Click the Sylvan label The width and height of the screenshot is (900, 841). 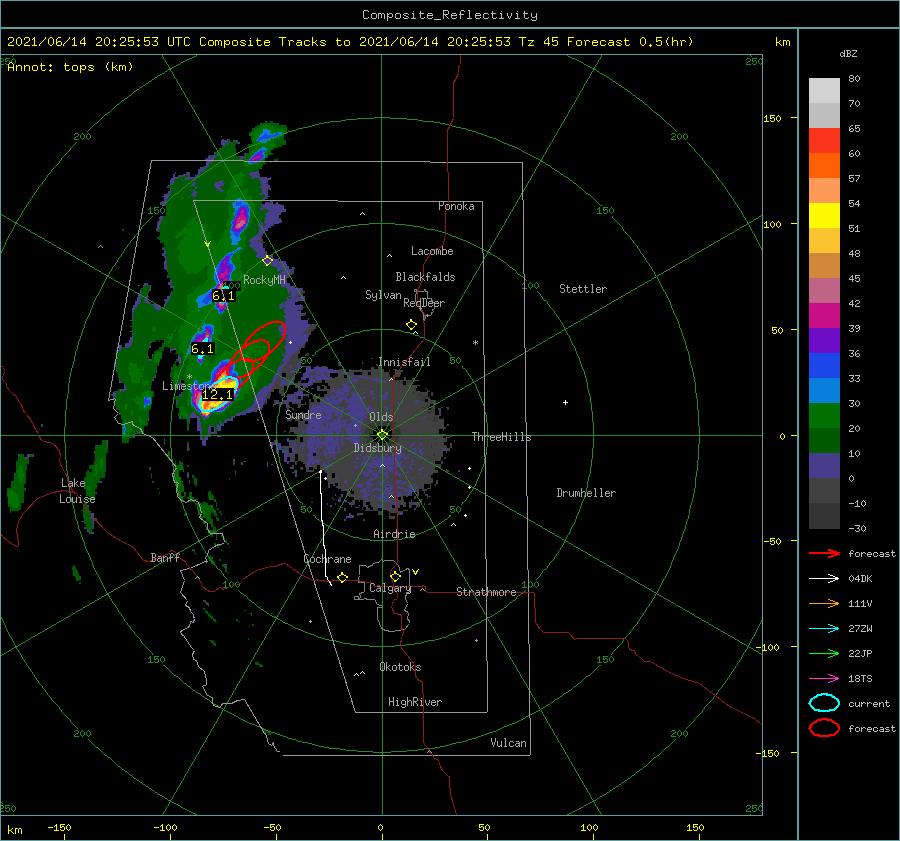(x=383, y=295)
